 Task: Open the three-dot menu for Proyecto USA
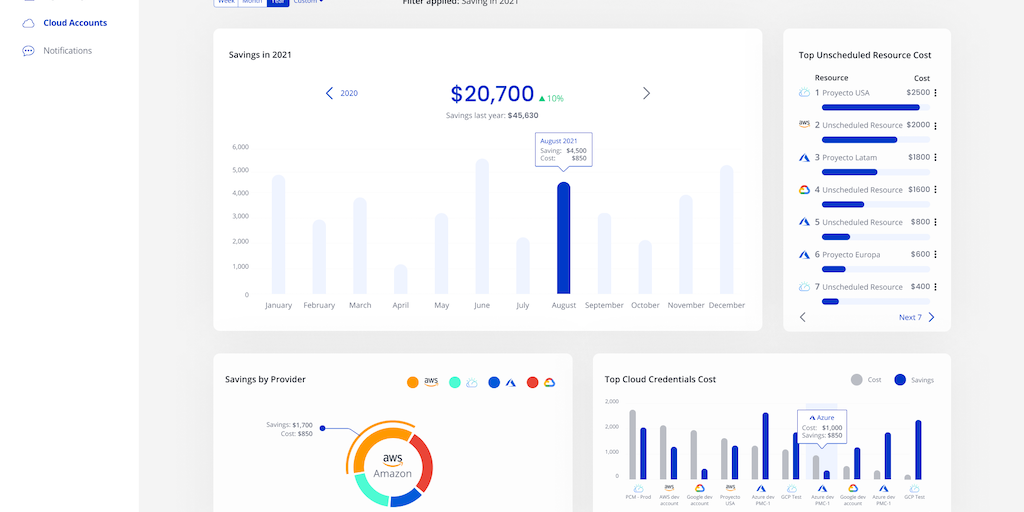pos(935,93)
